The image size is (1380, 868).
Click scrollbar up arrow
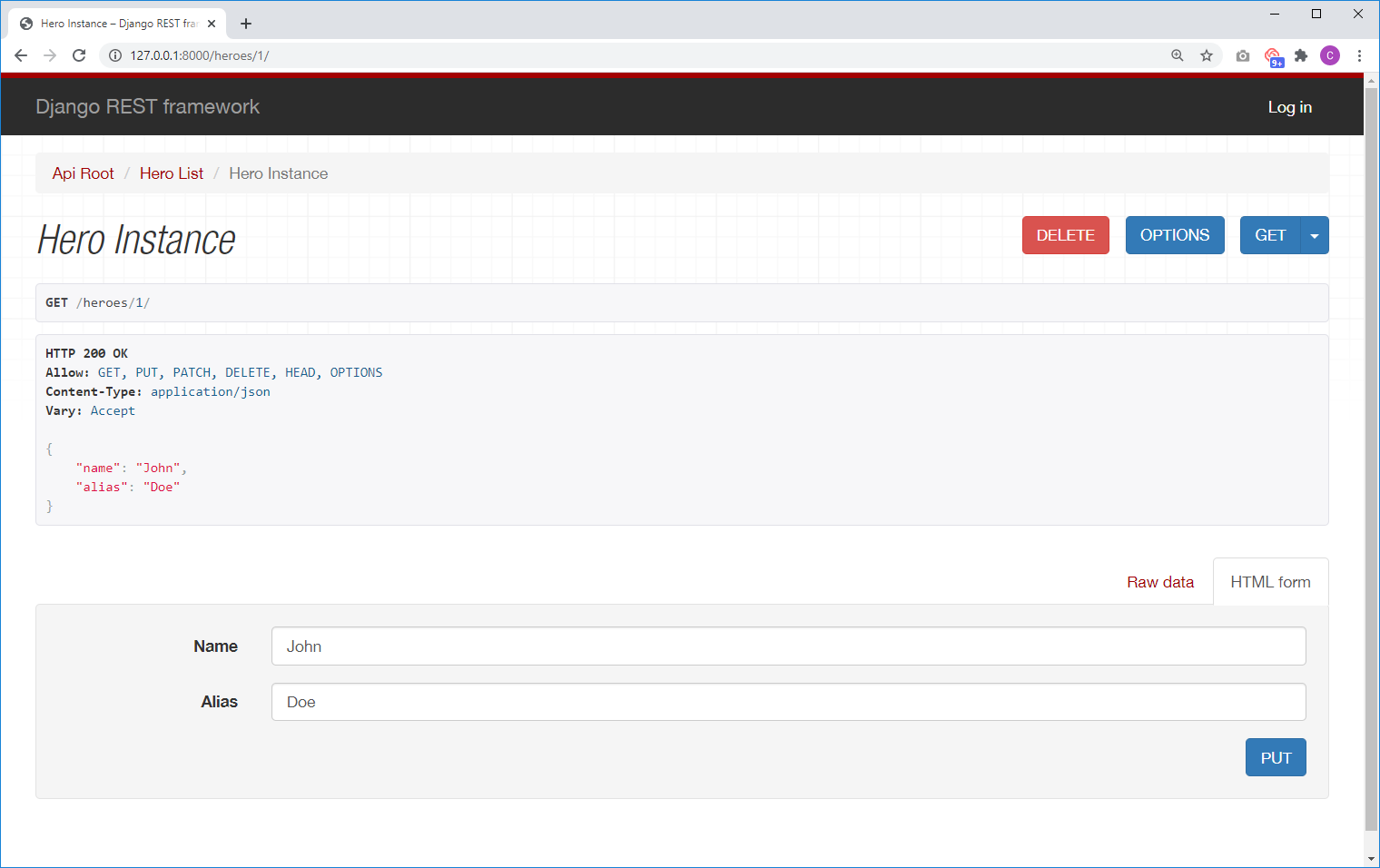pos(1372,80)
